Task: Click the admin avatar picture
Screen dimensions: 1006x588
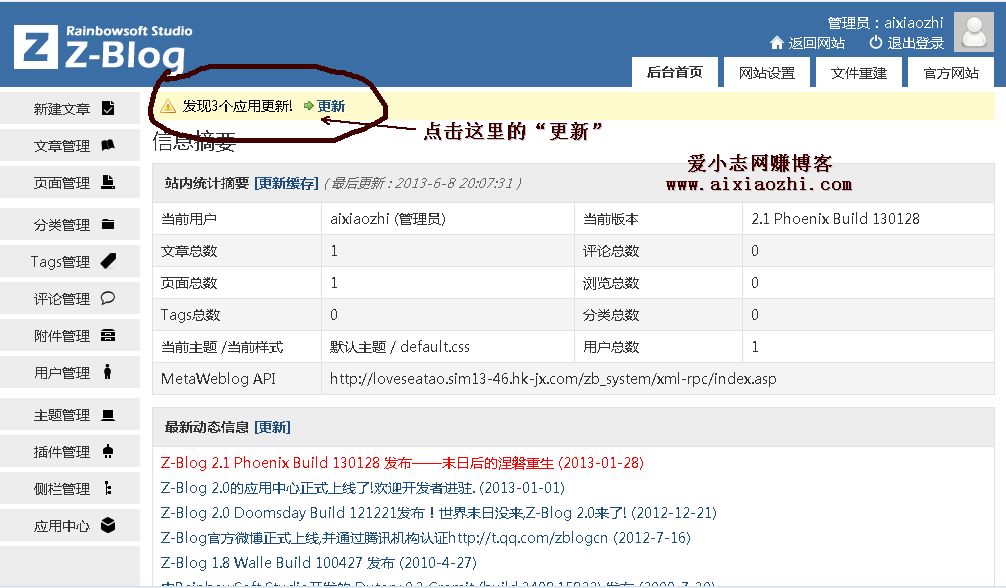Action: click(x=974, y=31)
